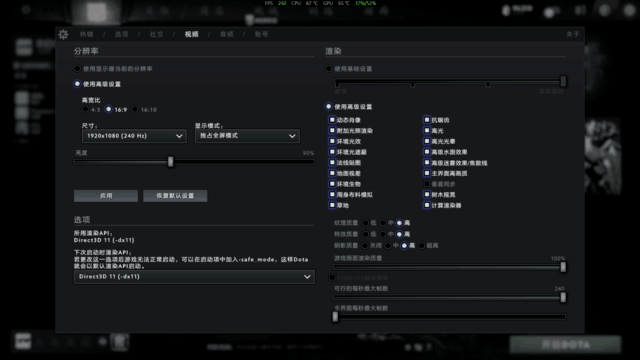The width and height of the screenshot is (640, 360).
Task: Toggle the 动态肖像 checkbox
Action: tap(332, 120)
